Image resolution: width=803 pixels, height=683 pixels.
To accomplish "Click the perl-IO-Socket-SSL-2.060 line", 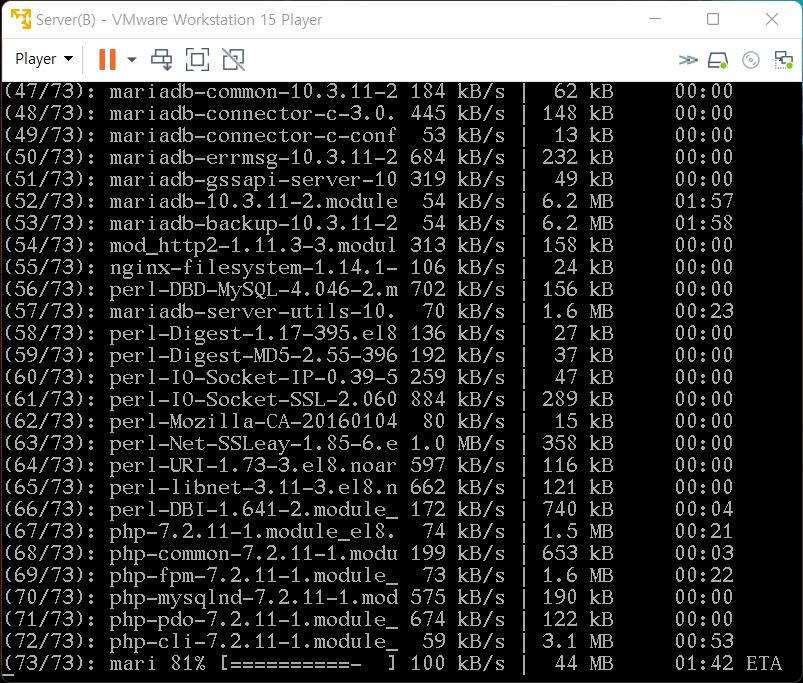I will point(369,399).
